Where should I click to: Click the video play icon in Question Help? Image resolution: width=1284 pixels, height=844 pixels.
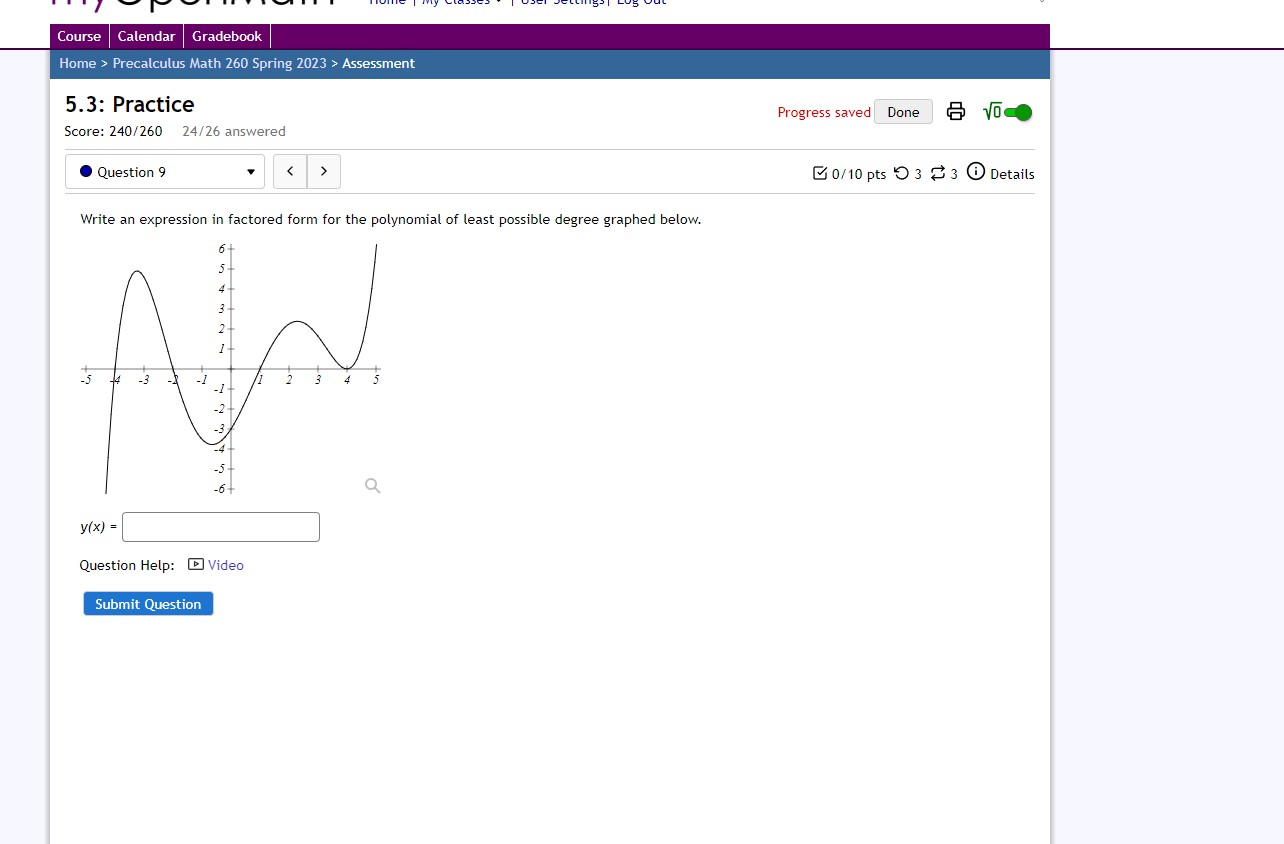[x=196, y=565]
